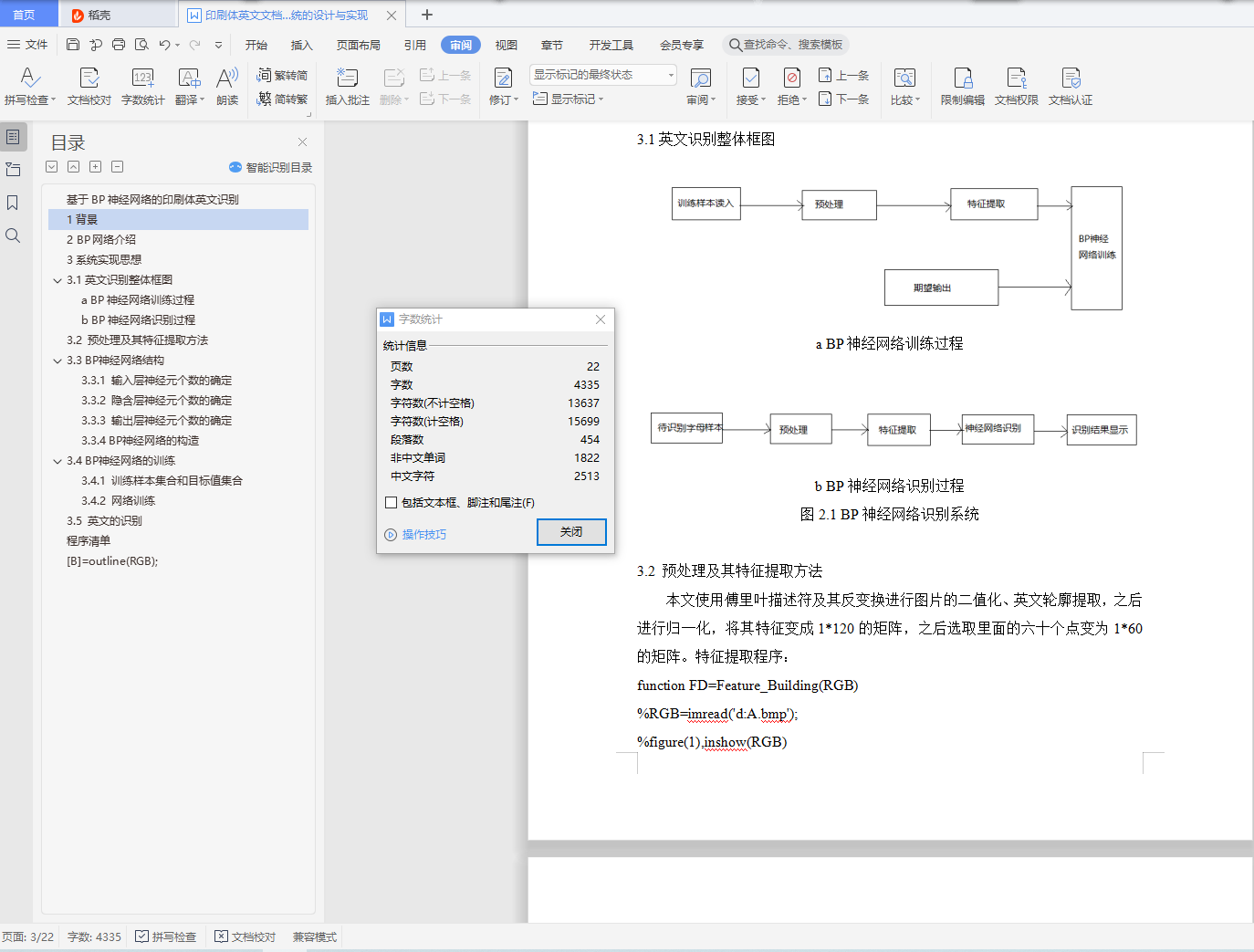
Task: Click the magnifier search icon in left sidebar
Action: [x=13, y=235]
